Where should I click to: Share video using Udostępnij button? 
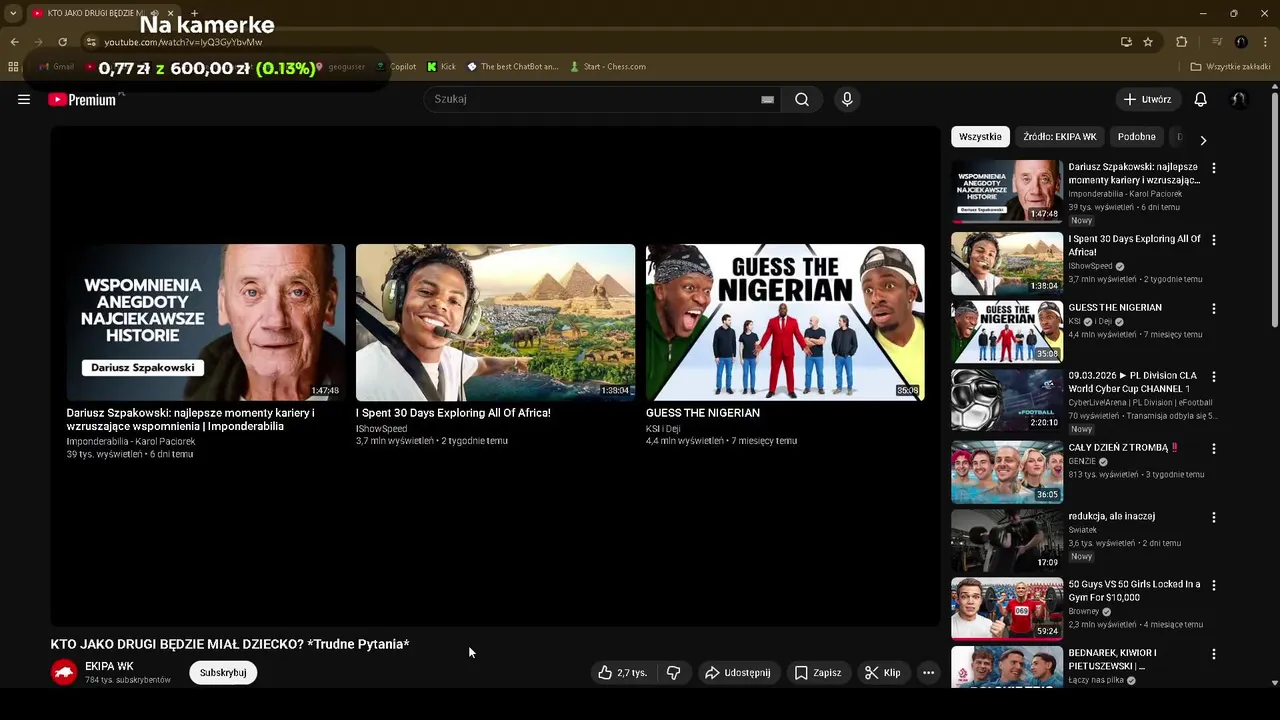(x=738, y=673)
